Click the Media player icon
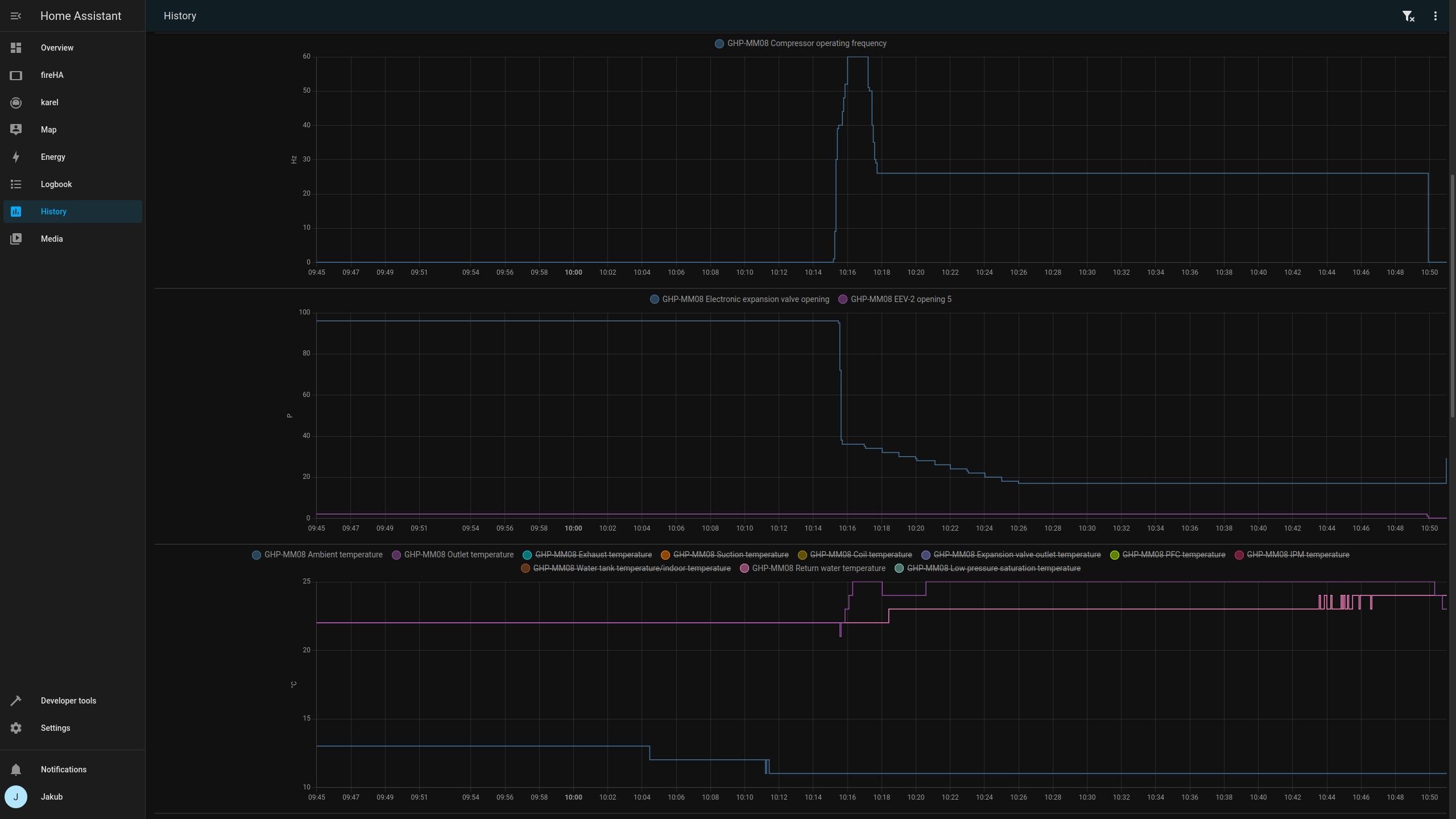Screen dimensions: 1456x819 pyautogui.click(x=16, y=239)
